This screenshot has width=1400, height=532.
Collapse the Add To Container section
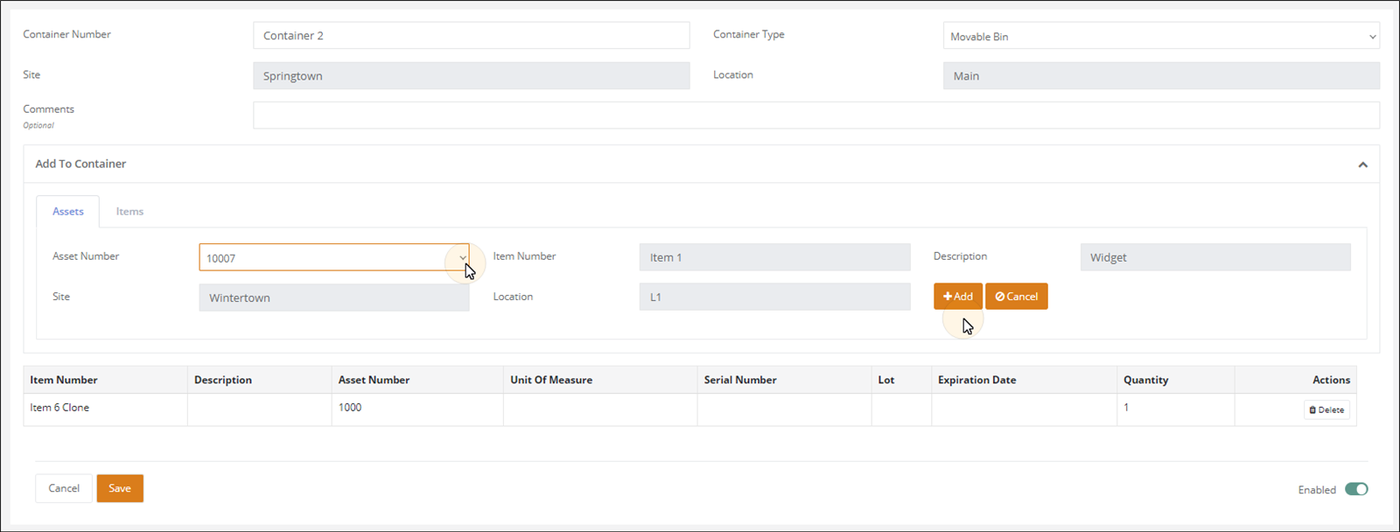click(x=1362, y=164)
